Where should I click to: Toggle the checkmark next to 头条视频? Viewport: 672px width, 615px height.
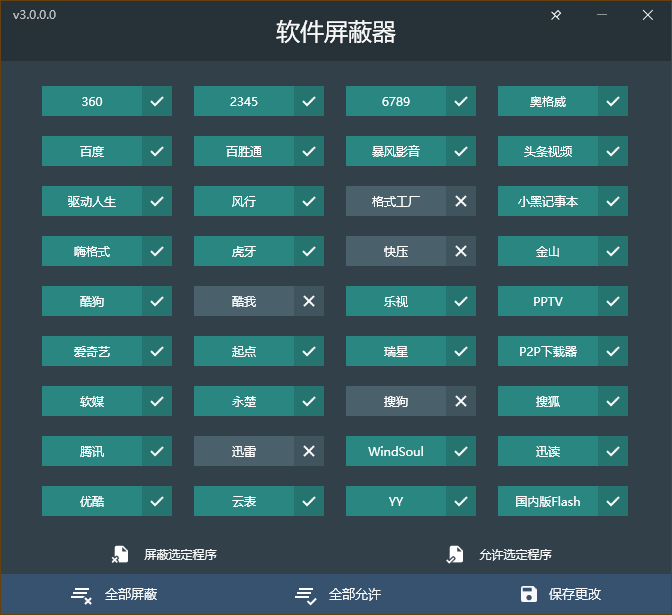click(x=613, y=151)
